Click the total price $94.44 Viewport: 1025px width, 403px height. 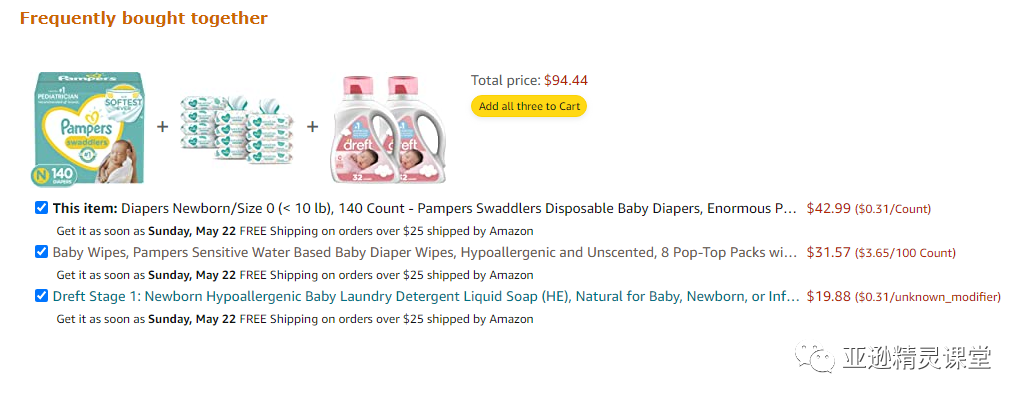click(565, 81)
